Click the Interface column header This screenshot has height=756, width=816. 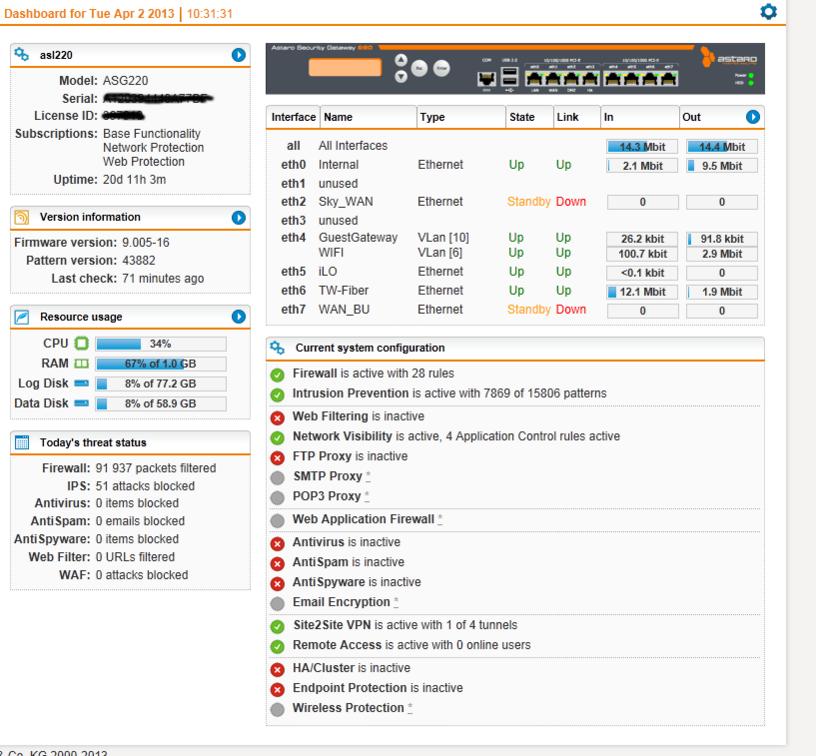294,117
